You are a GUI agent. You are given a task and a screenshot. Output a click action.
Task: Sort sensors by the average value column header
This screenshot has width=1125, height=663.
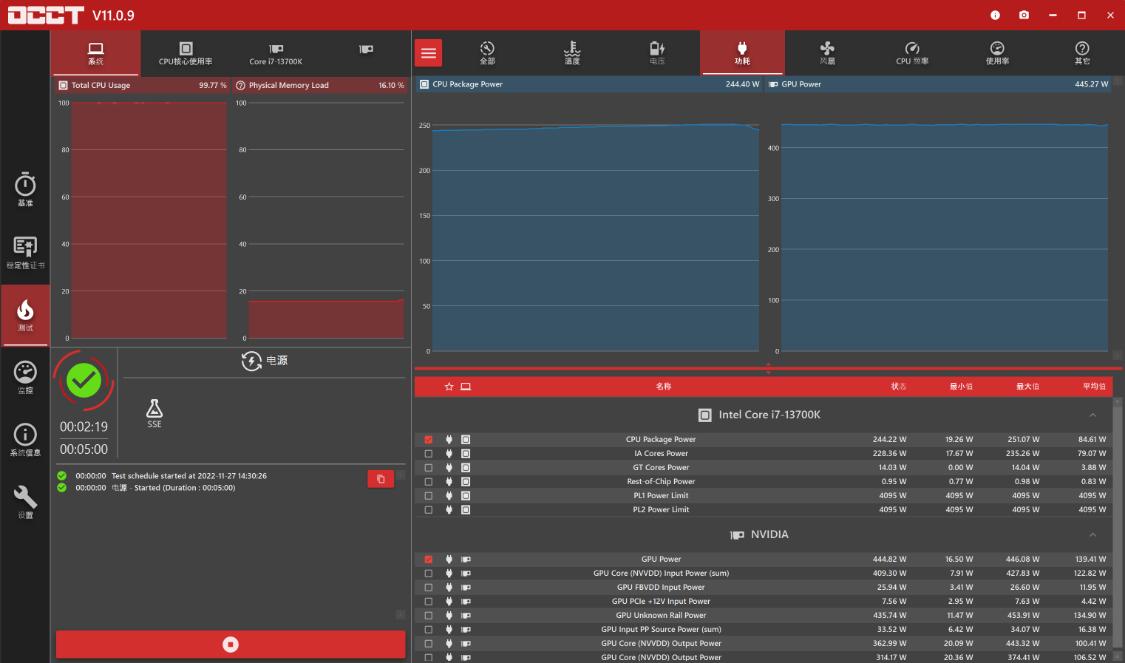1094,386
